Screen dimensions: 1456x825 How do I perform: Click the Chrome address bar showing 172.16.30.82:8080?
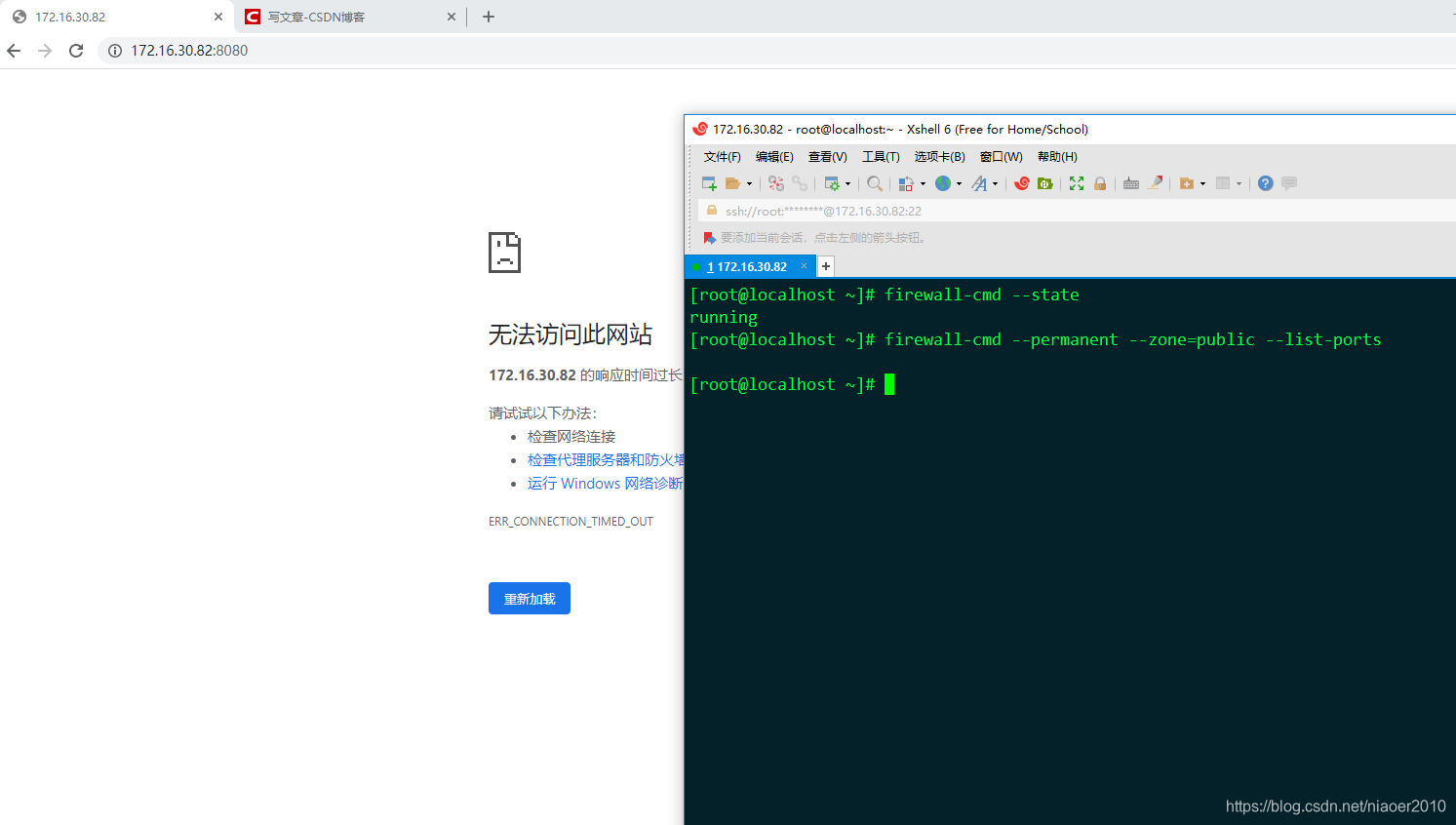[776, 51]
